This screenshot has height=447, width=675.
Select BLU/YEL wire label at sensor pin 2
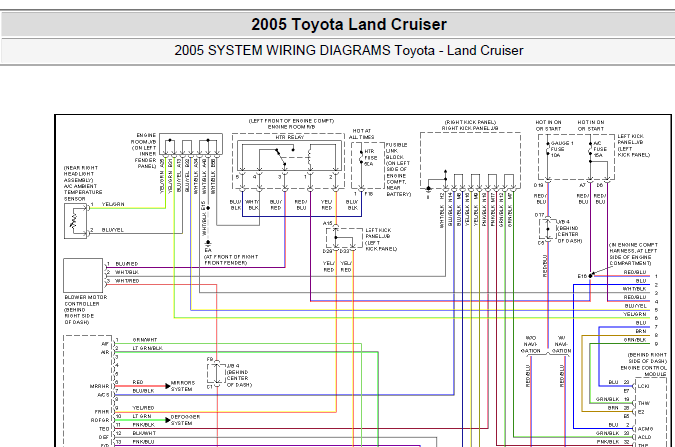point(113,230)
